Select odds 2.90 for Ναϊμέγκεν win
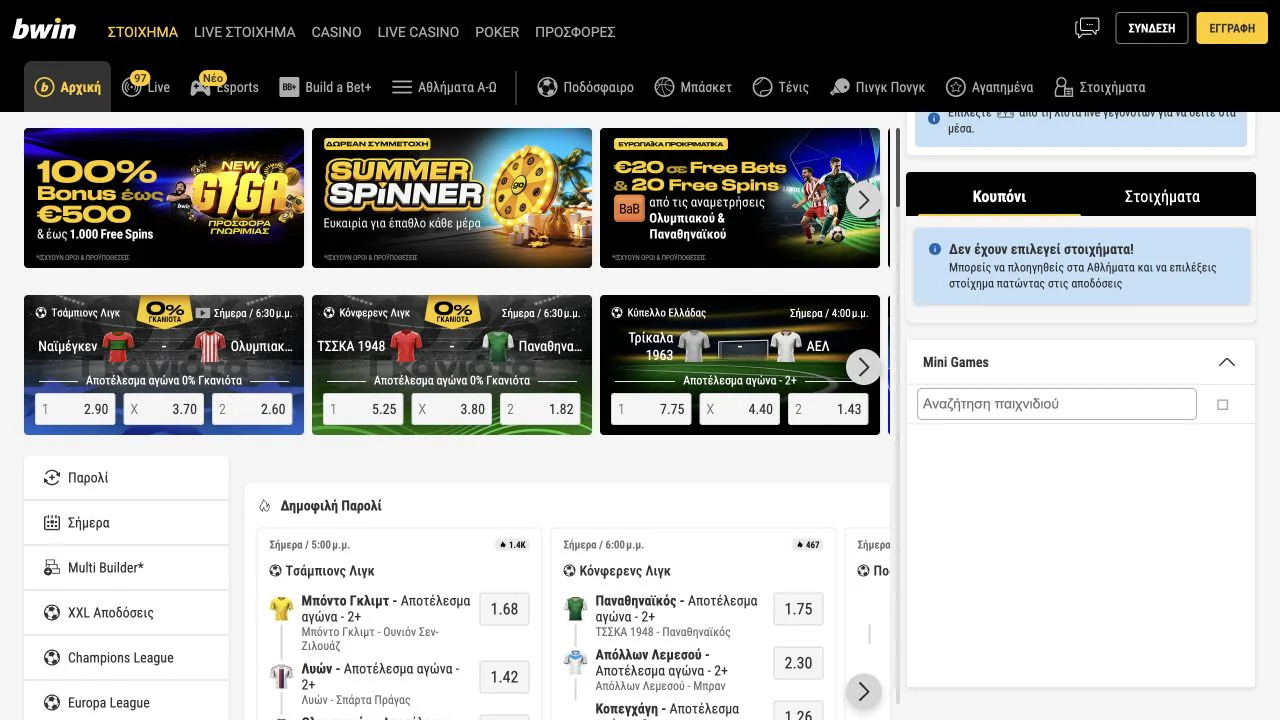 pos(75,409)
